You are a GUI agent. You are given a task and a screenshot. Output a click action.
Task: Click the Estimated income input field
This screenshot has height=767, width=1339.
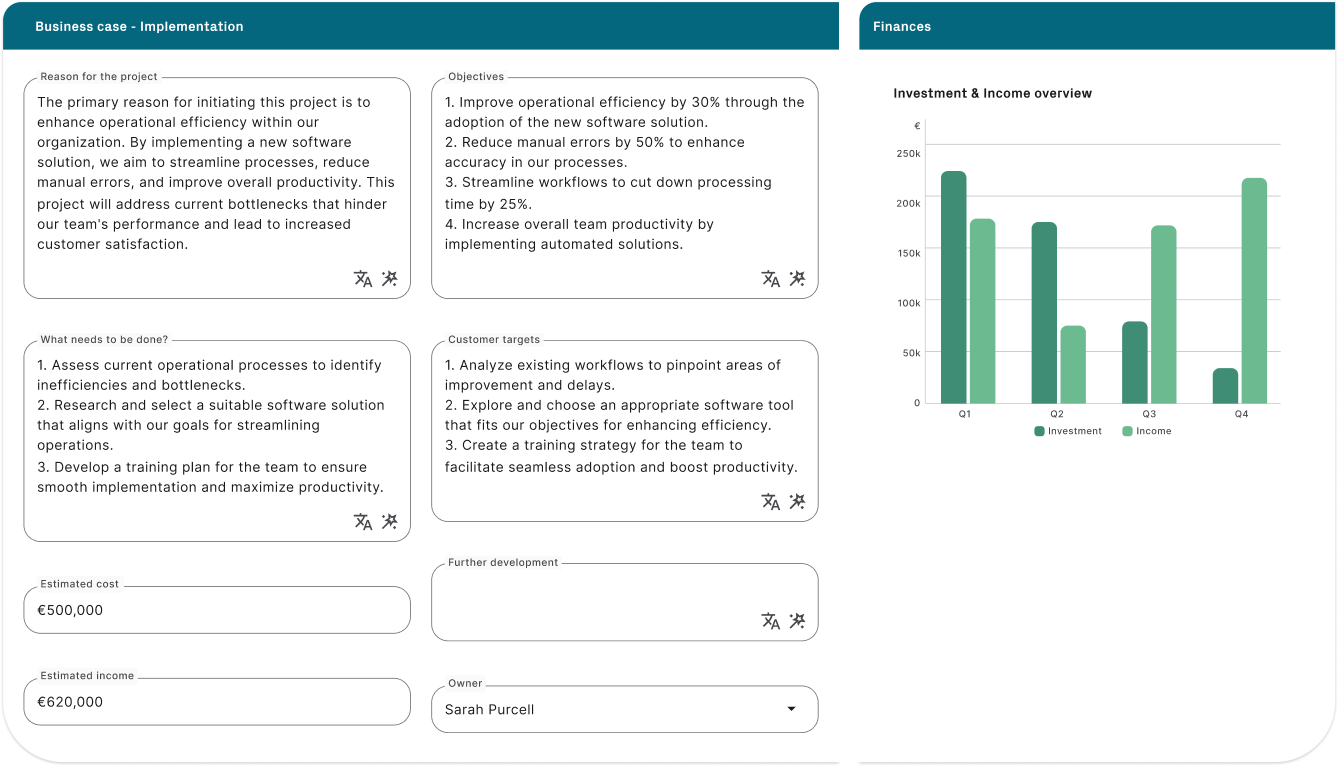click(217, 702)
